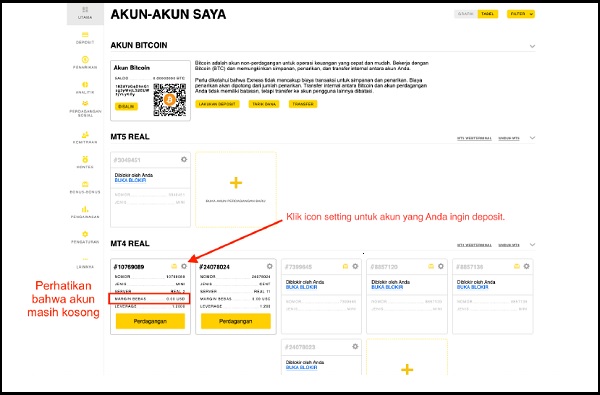
Task: Click Disalin button on Bitcoin card
Action: coord(126,106)
